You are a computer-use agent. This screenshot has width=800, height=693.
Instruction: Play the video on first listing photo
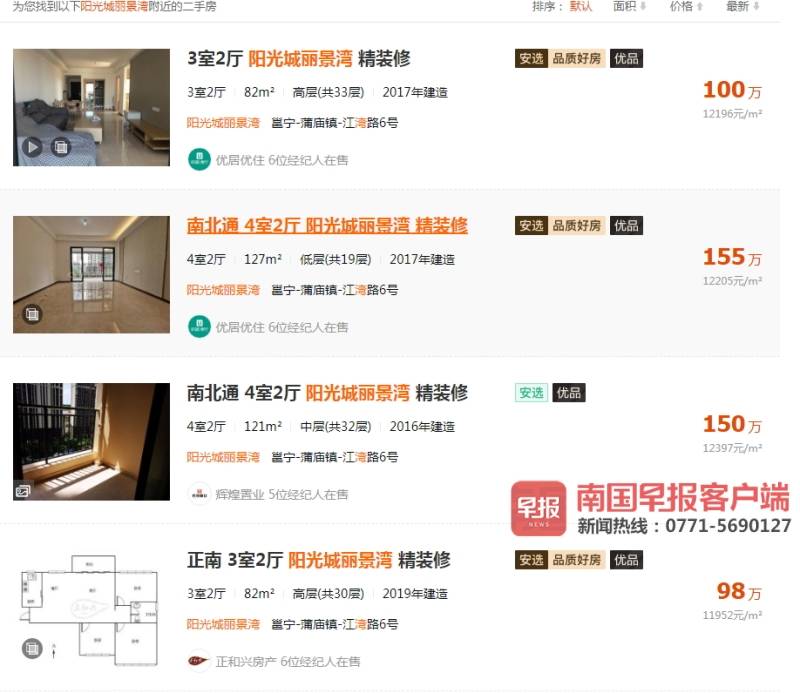[x=32, y=147]
